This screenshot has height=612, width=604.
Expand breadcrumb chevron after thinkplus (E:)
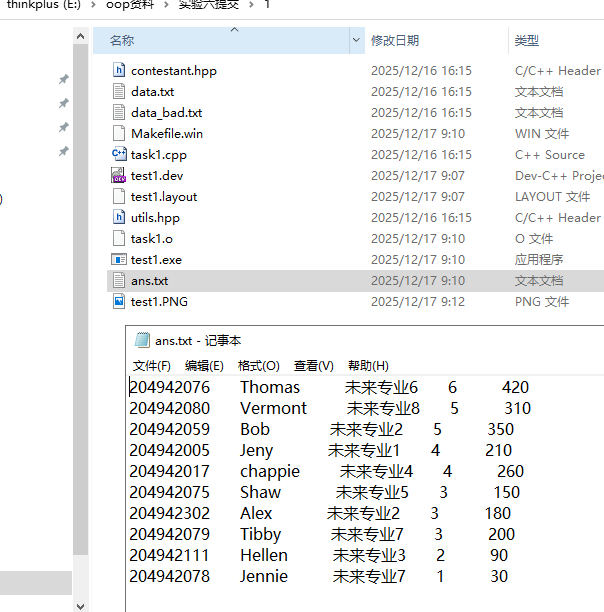[94, 5]
